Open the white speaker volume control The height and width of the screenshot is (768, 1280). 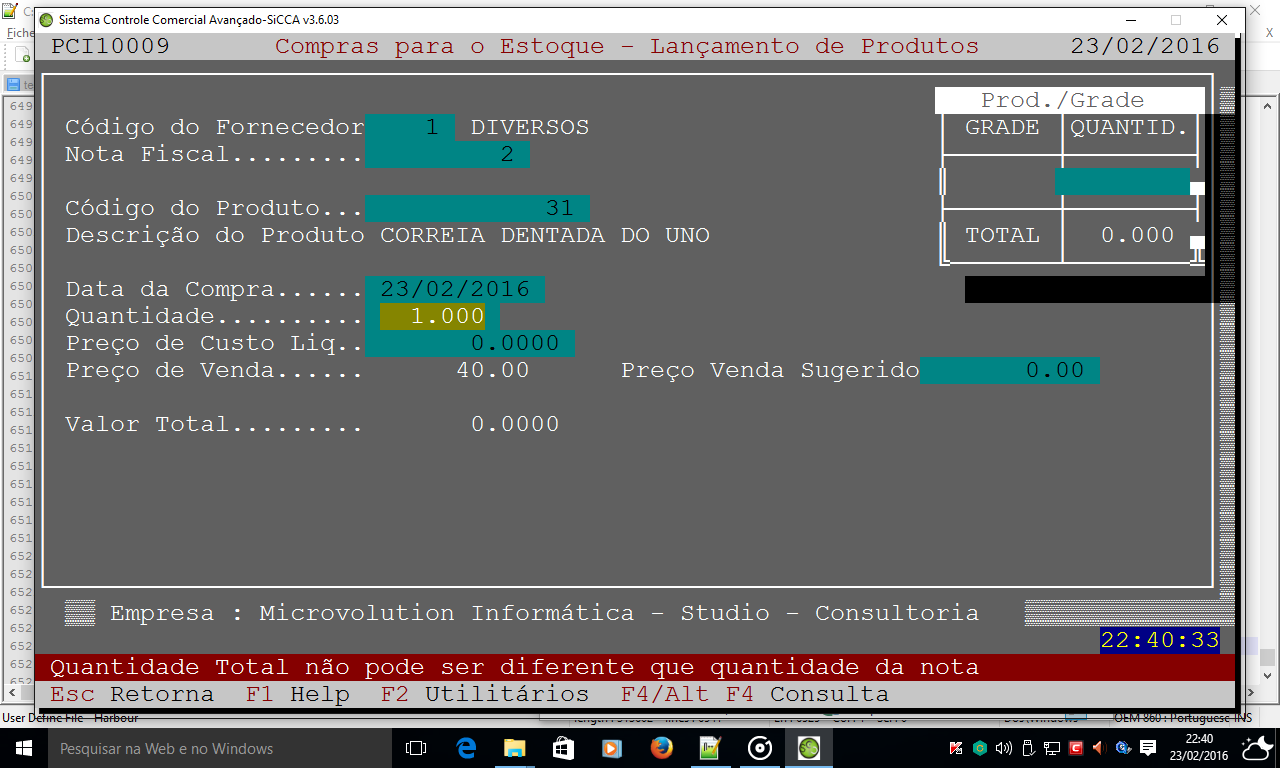pyautogui.click(x=1004, y=748)
